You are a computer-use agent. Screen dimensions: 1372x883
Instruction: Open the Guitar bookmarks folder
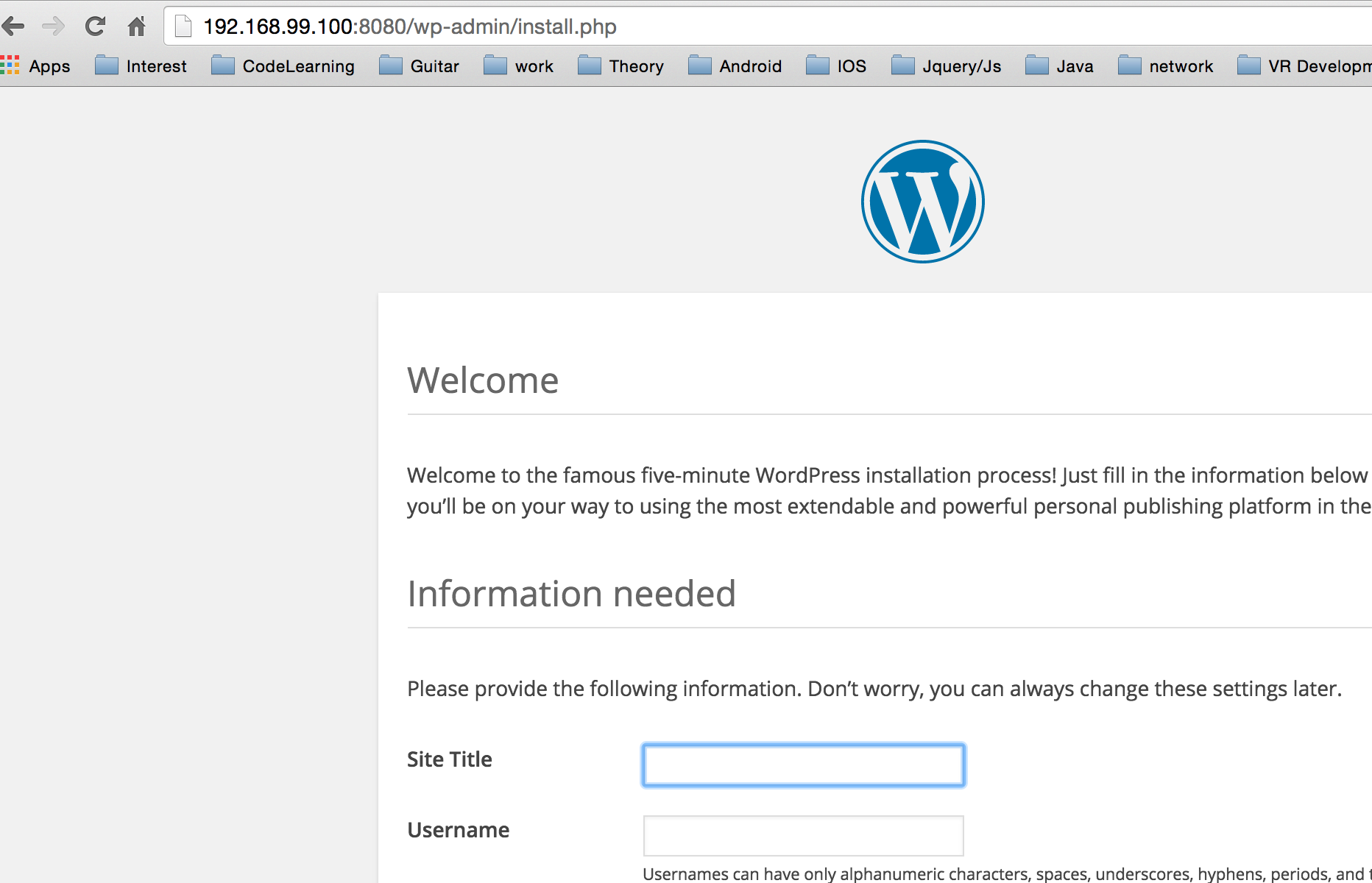[x=419, y=66]
